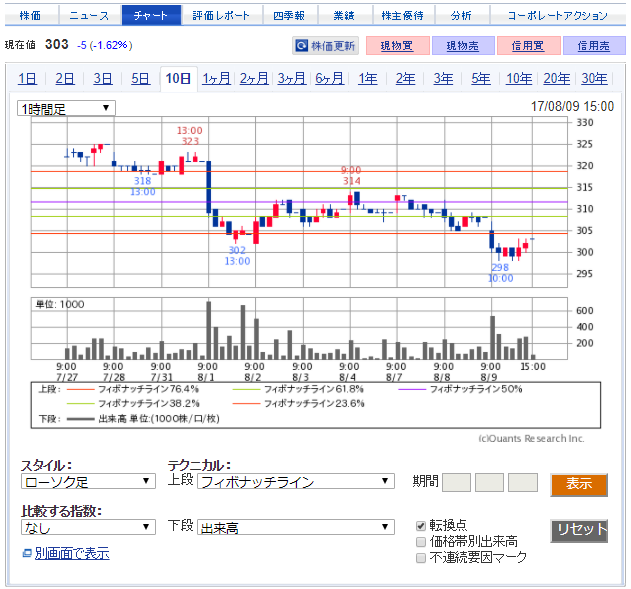Viewport: 631px width, 589px height.
Task: Open the 比較する指数 なし dropdown
Action: (88, 527)
